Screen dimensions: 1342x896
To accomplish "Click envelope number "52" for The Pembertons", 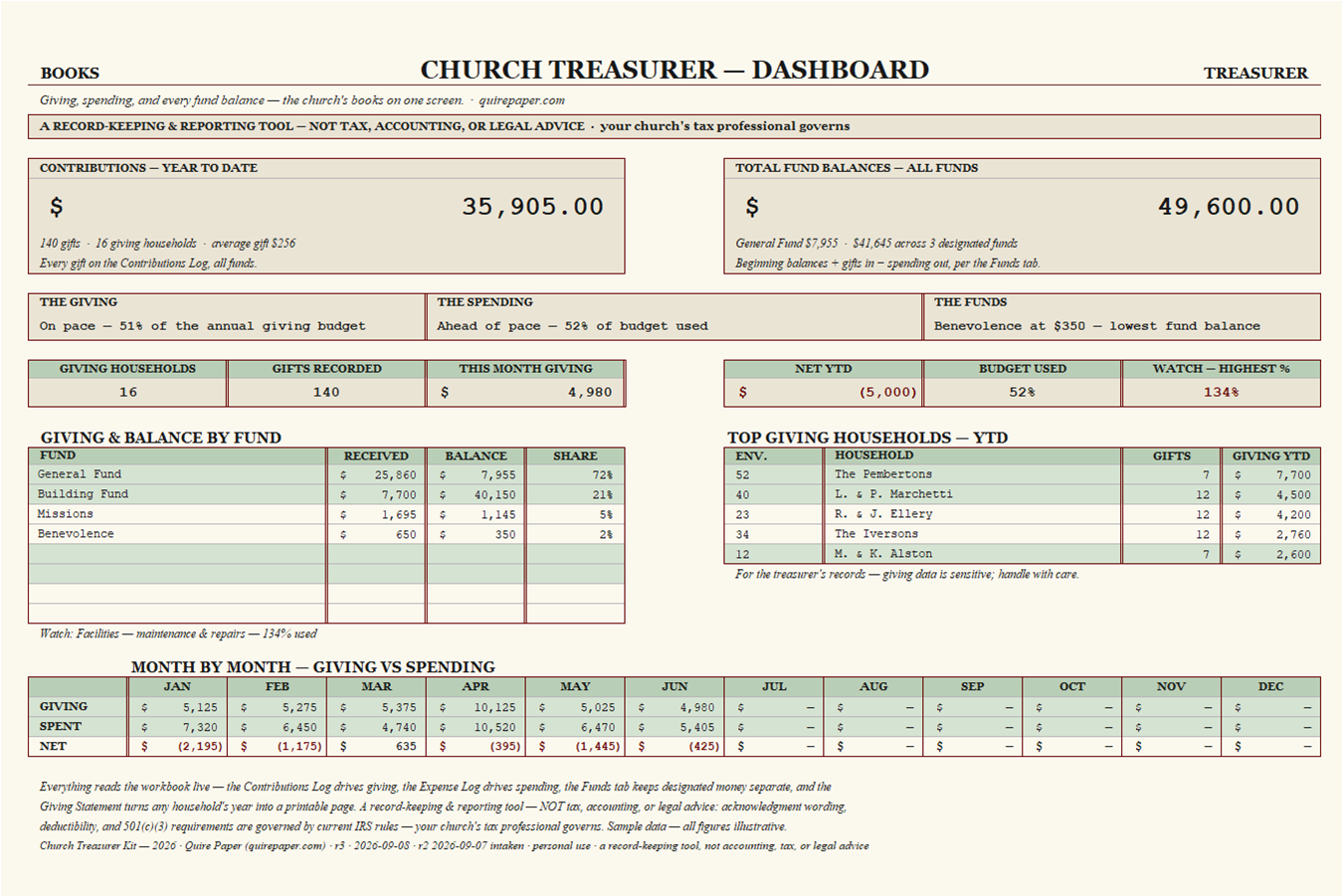I will click(743, 475).
